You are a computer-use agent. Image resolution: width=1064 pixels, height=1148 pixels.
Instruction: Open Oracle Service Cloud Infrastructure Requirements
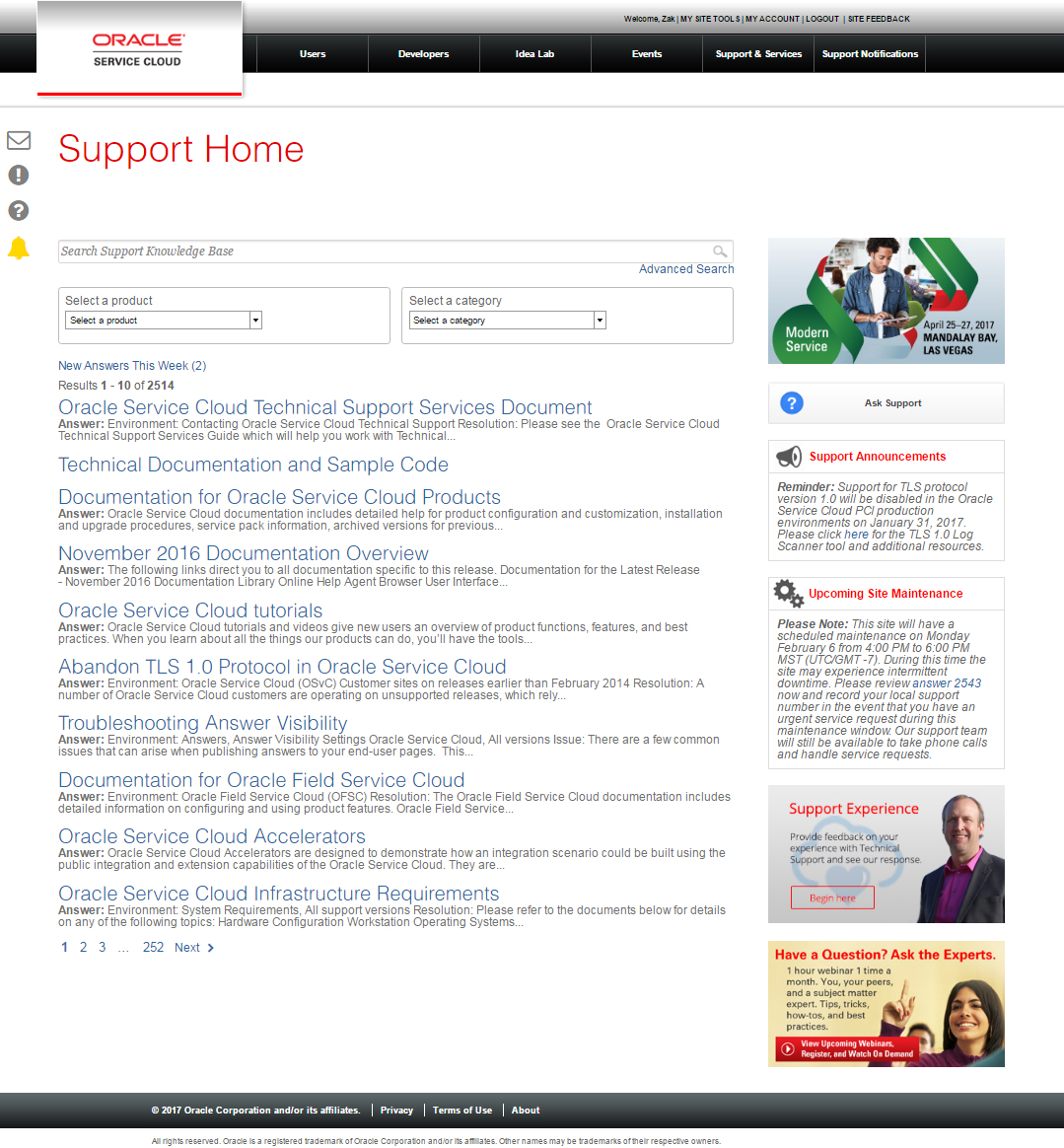point(279,894)
